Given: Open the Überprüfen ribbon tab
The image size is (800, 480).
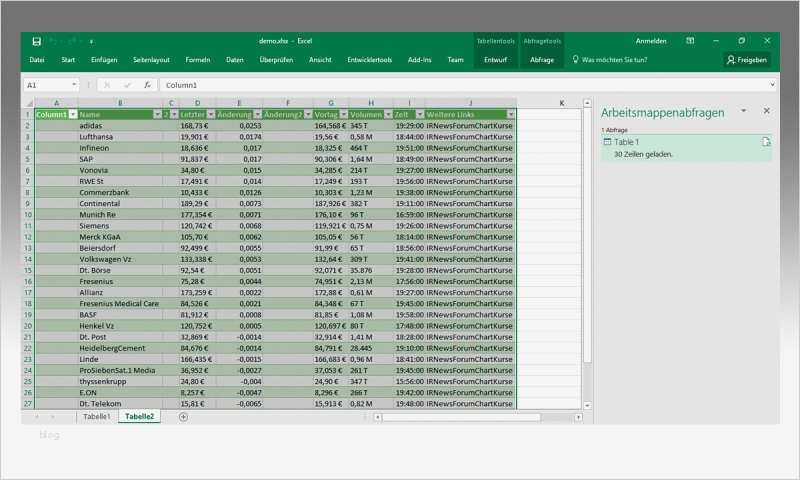Looking at the screenshot, I should (x=276, y=60).
